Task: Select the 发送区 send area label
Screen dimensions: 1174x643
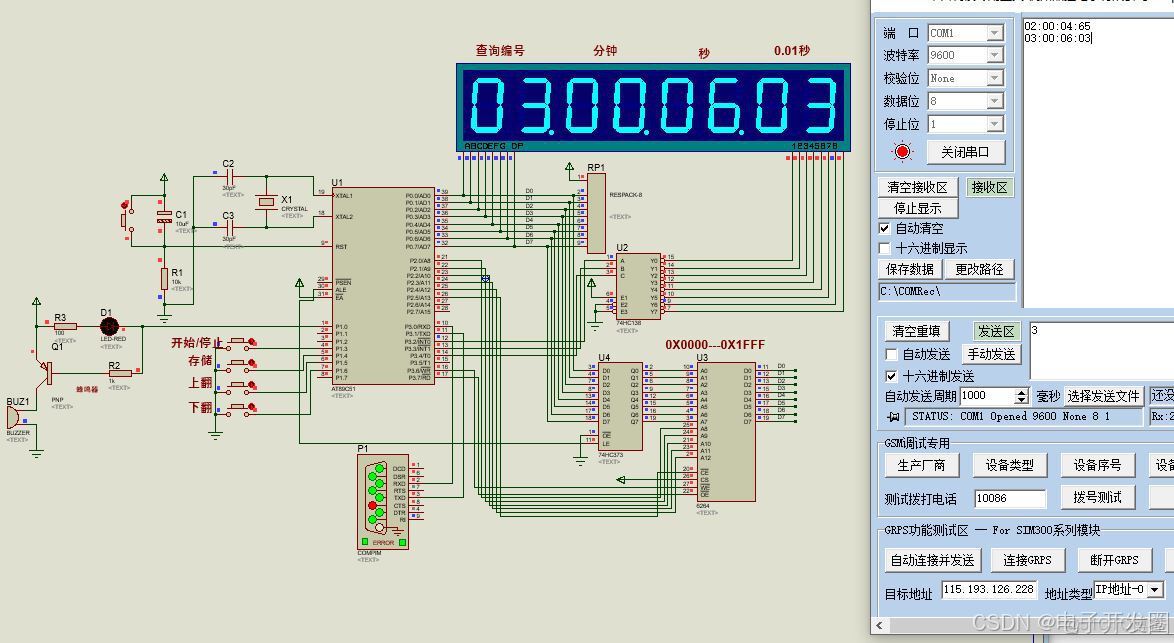Action: pos(994,331)
